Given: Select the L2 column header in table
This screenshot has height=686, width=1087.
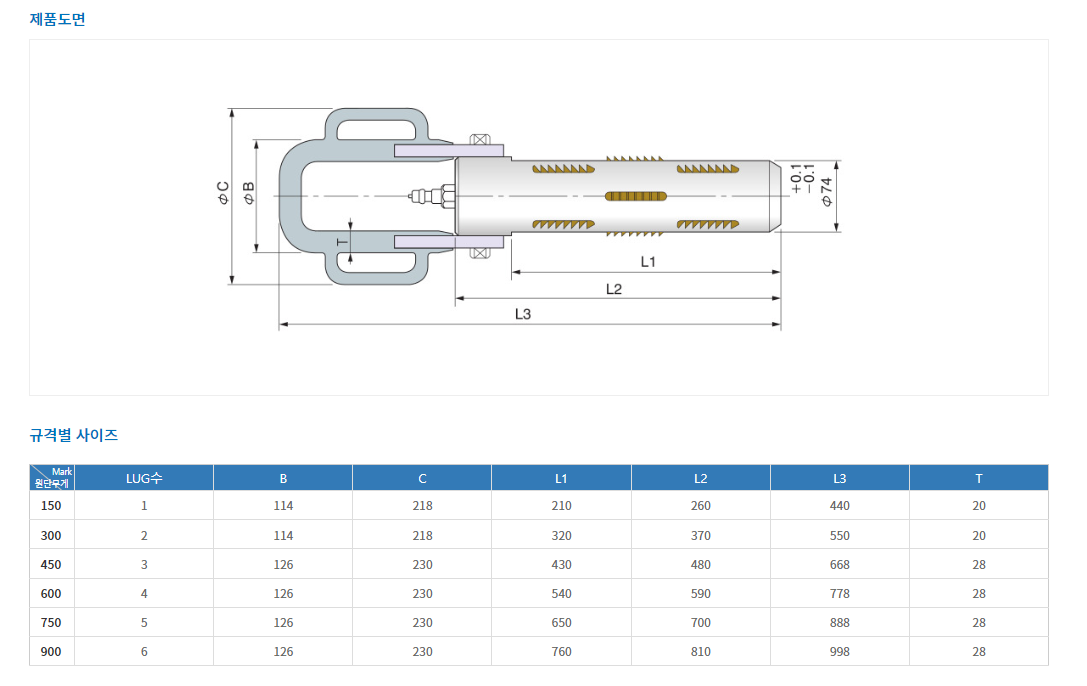Looking at the screenshot, I should pyautogui.click(x=700, y=478).
